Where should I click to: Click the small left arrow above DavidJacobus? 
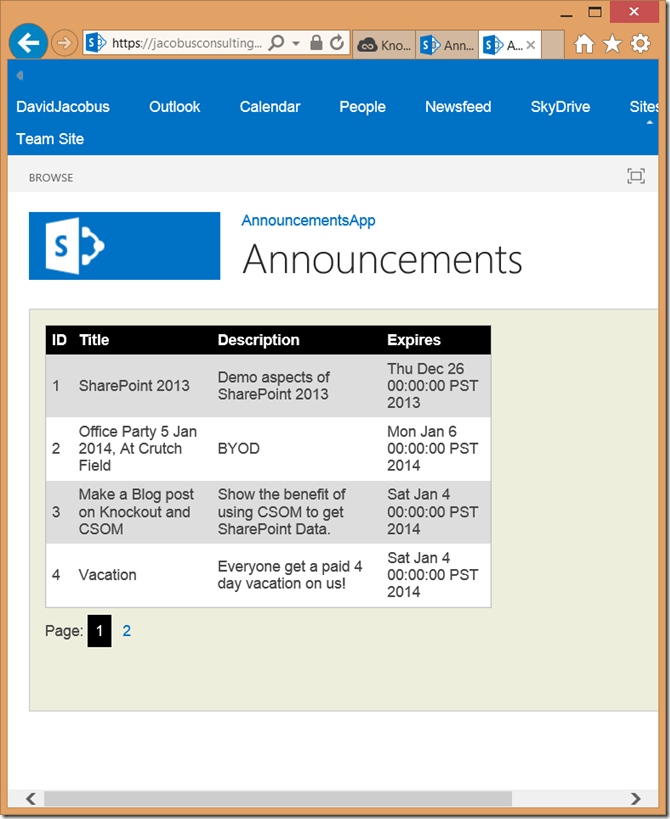(20, 76)
